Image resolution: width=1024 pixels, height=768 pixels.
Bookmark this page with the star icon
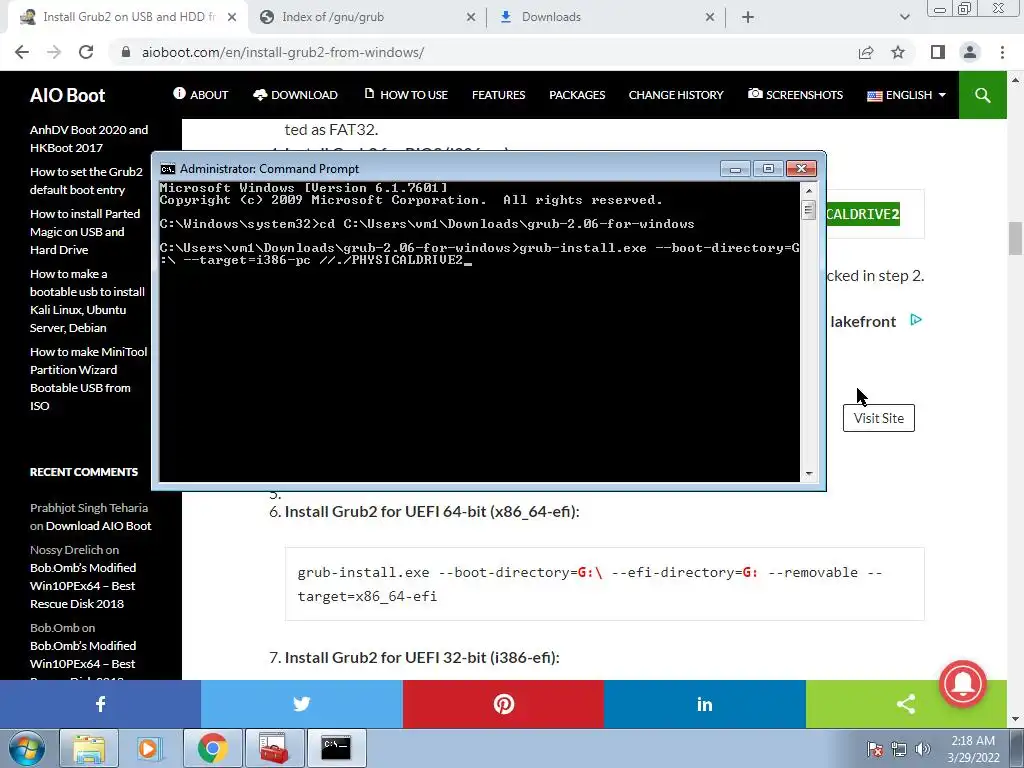pyautogui.click(x=898, y=52)
